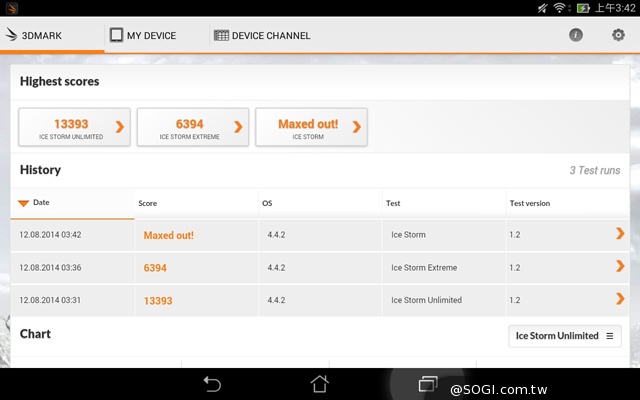The width and height of the screenshot is (640, 400).
Task: Expand the 13393 Ice Storm Unlimited row arrow
Action: coord(620,300)
